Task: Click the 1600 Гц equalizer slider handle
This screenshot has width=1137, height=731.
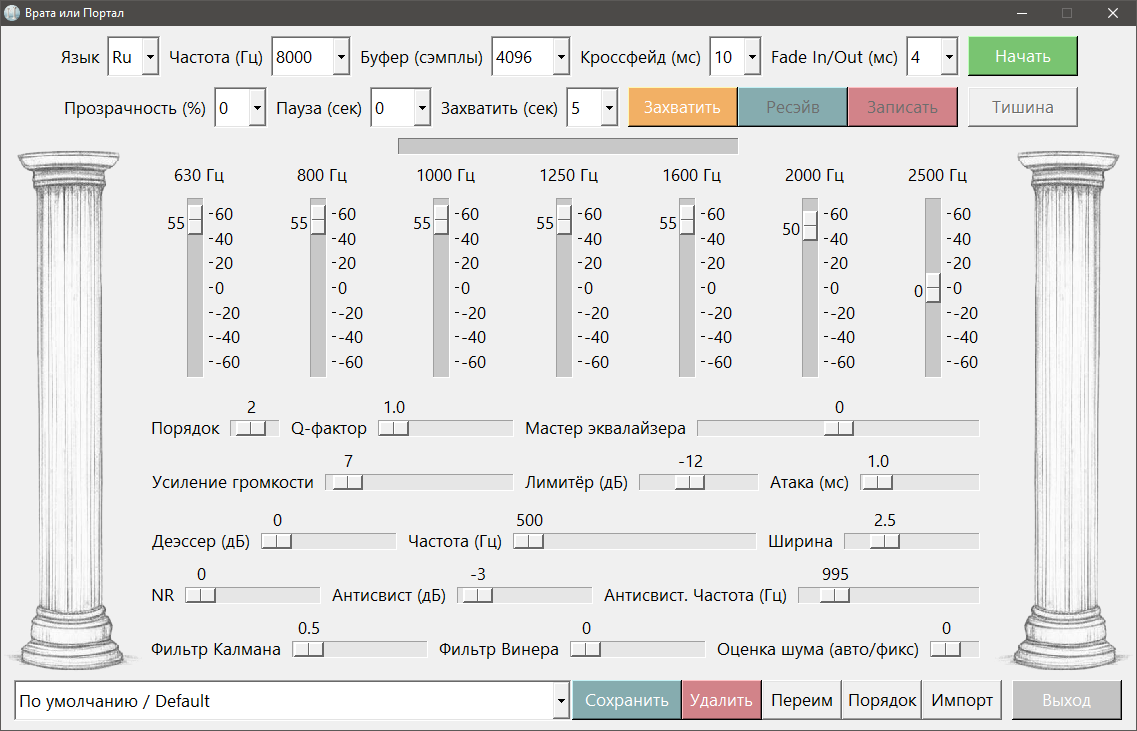Action: click(x=687, y=220)
